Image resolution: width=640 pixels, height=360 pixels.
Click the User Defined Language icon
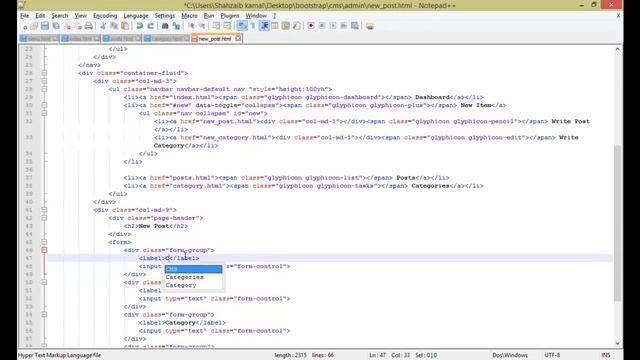point(275,26)
